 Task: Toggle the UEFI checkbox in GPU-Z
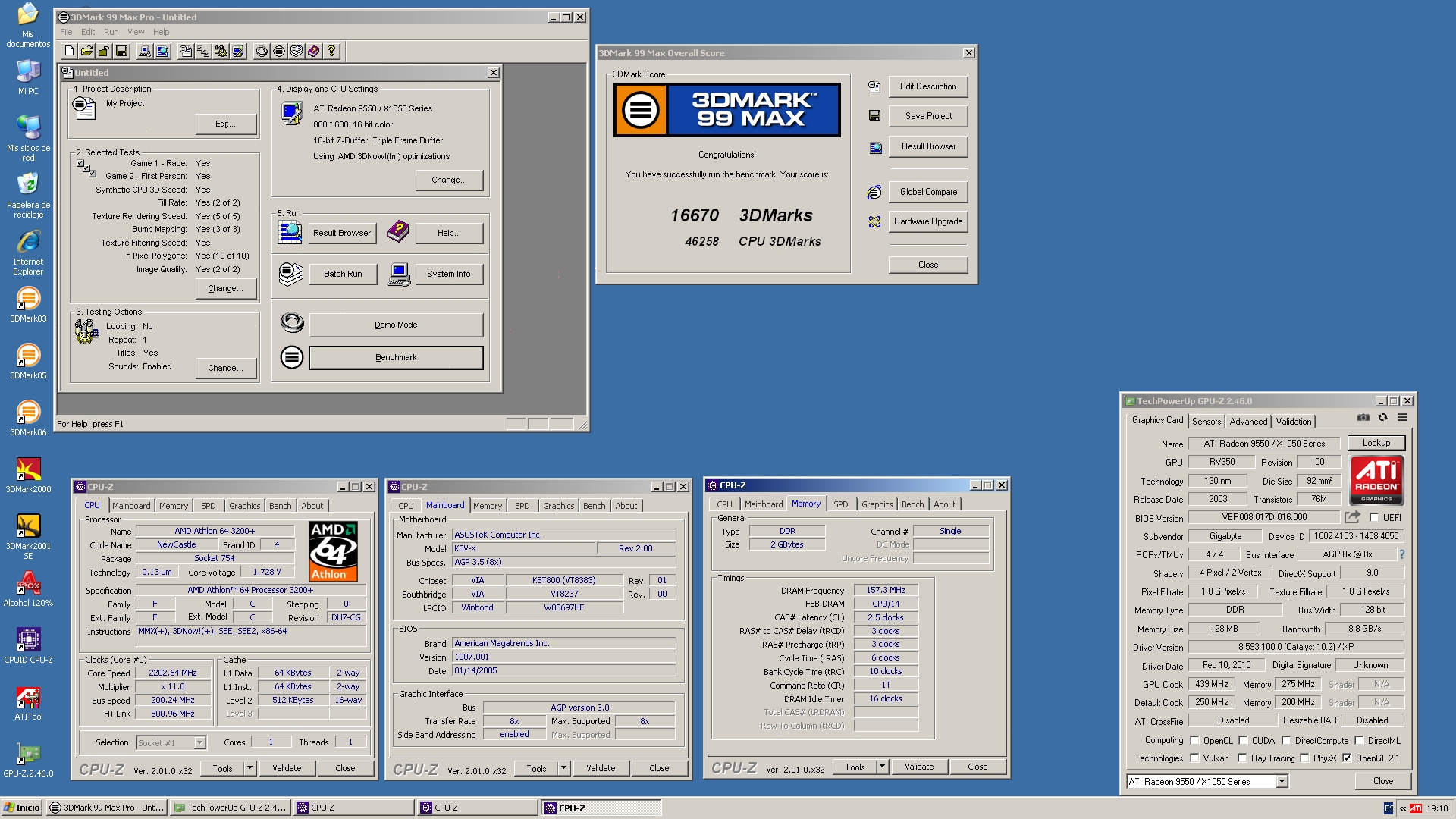tap(1374, 518)
